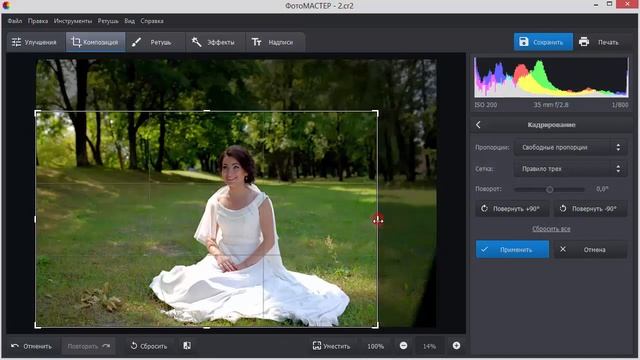Image resolution: width=640 pixels, height=360 pixels.
Task: Zoom in with the plus icon
Action: [x=456, y=346]
